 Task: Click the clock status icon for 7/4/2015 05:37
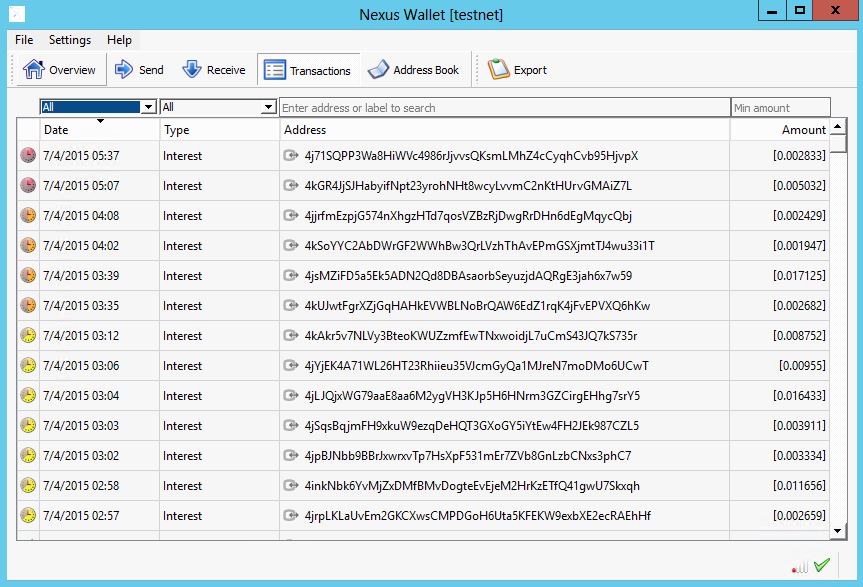28,155
